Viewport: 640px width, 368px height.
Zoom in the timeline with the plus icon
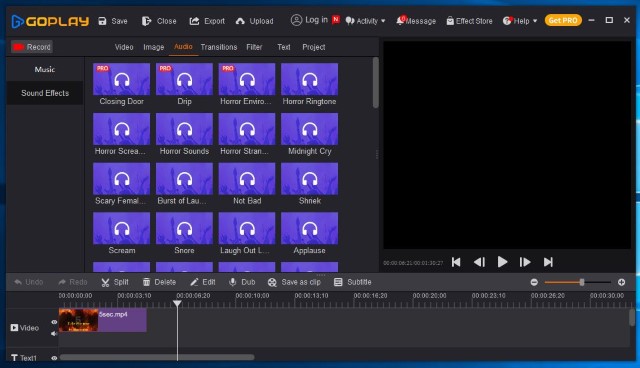pos(621,282)
